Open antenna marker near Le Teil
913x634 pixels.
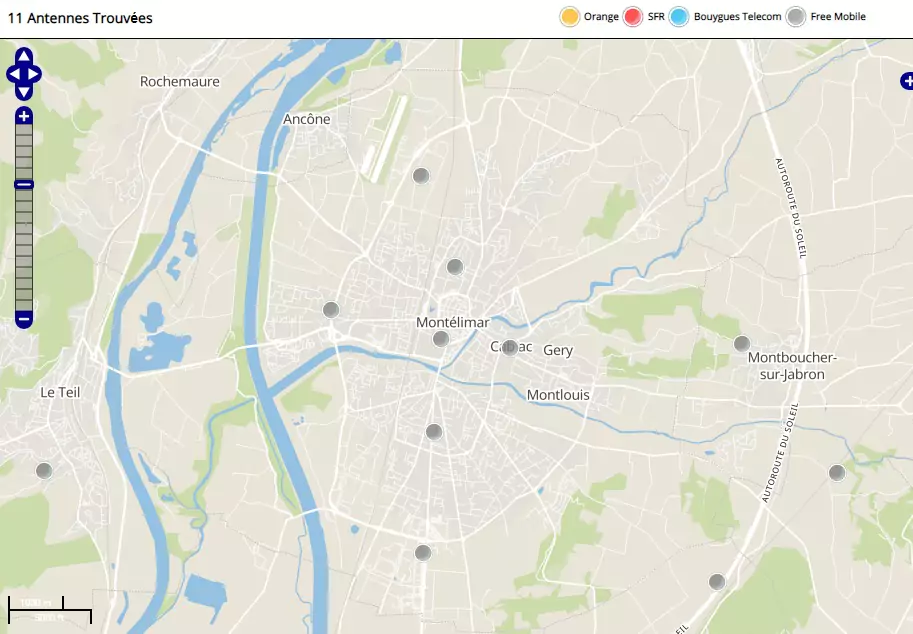coord(44,470)
